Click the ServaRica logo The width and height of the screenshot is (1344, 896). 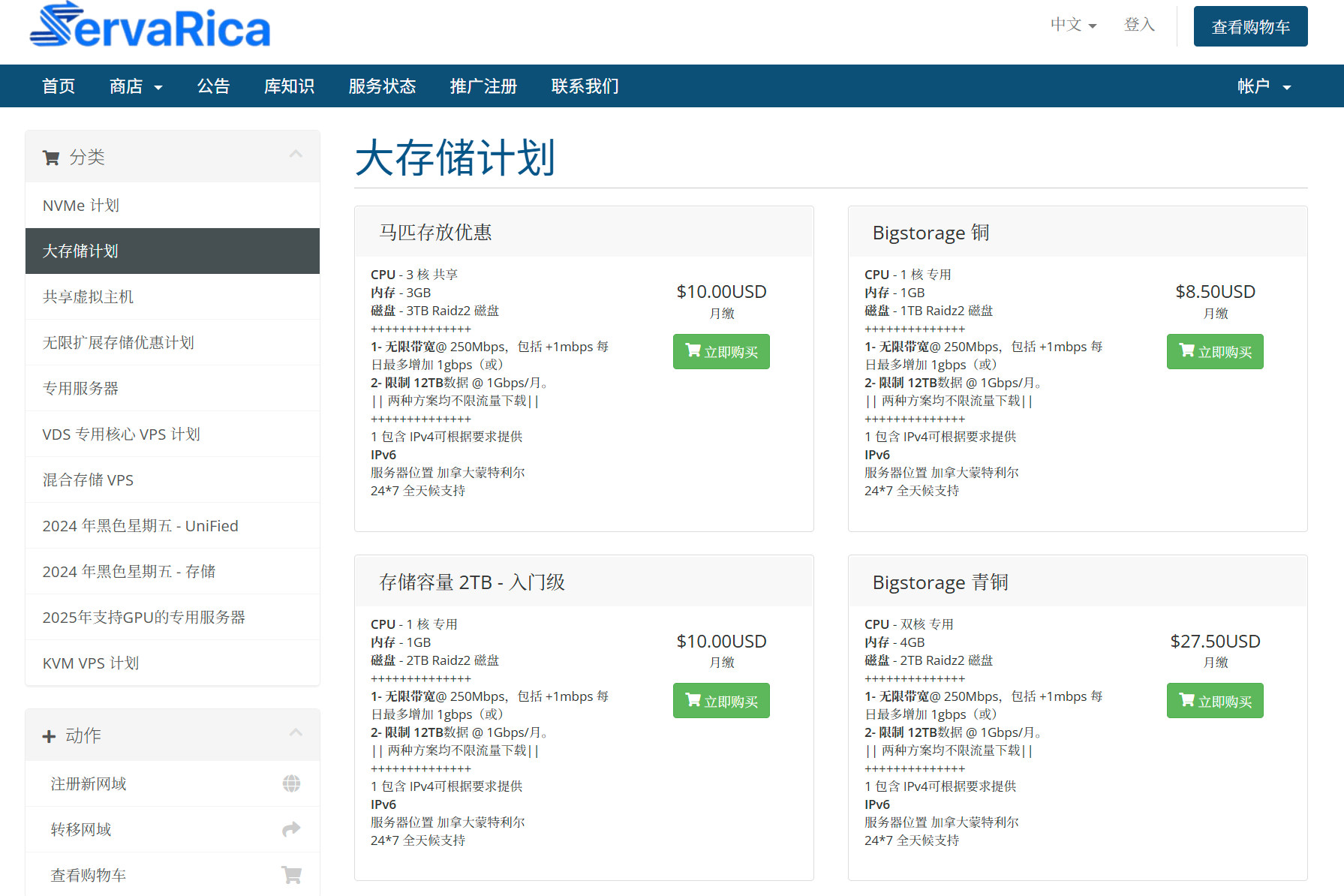click(x=150, y=25)
